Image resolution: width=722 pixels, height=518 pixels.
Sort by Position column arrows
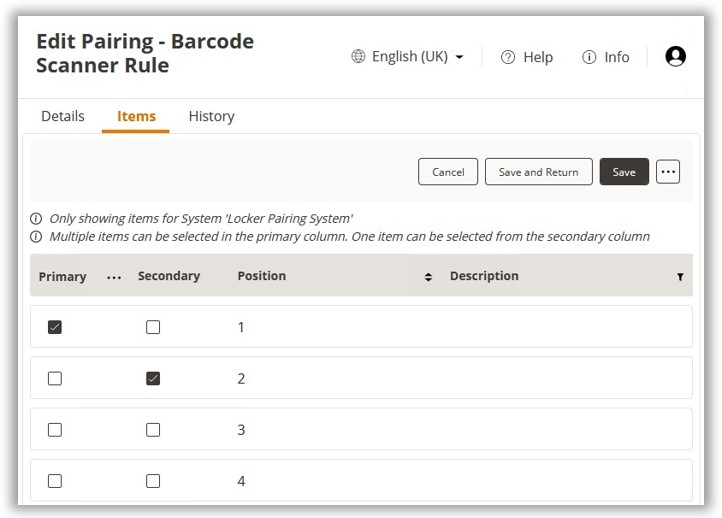coord(428,277)
